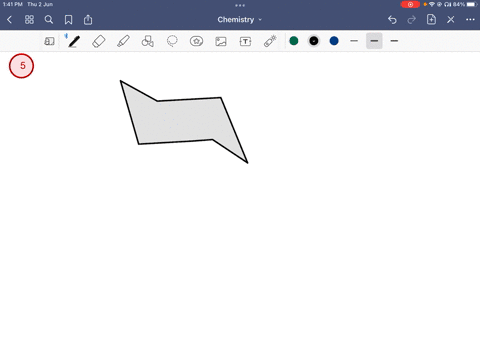The height and width of the screenshot is (360, 480).
Task: Select the Text box tool
Action: coord(245,41)
